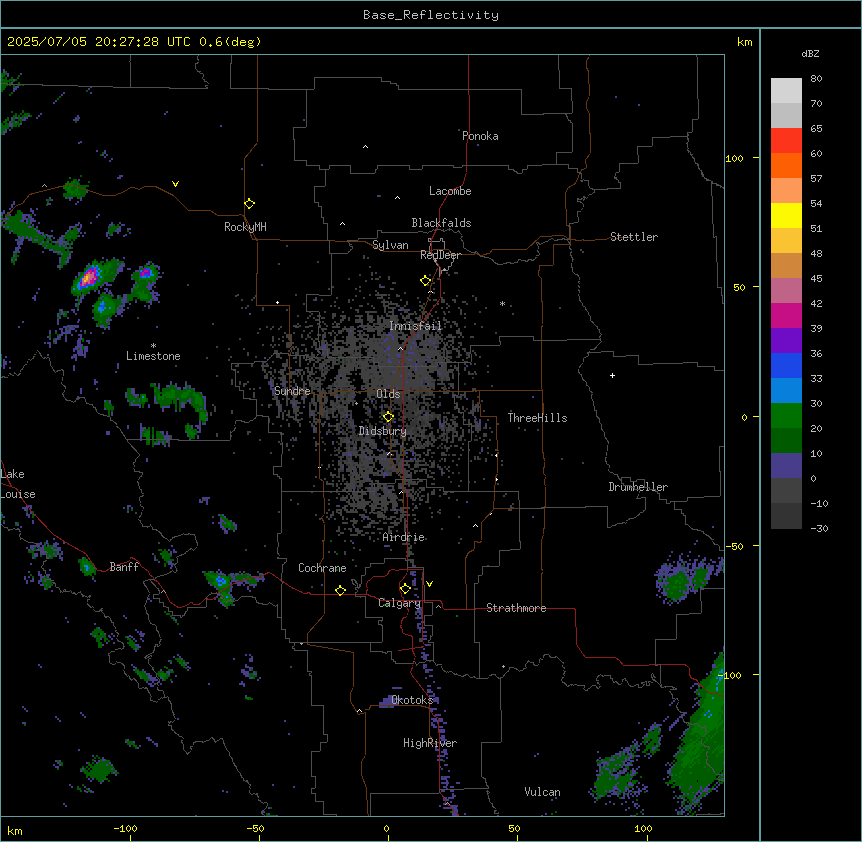Click the Blackfalds city label
The image size is (862, 842).
tap(441, 223)
